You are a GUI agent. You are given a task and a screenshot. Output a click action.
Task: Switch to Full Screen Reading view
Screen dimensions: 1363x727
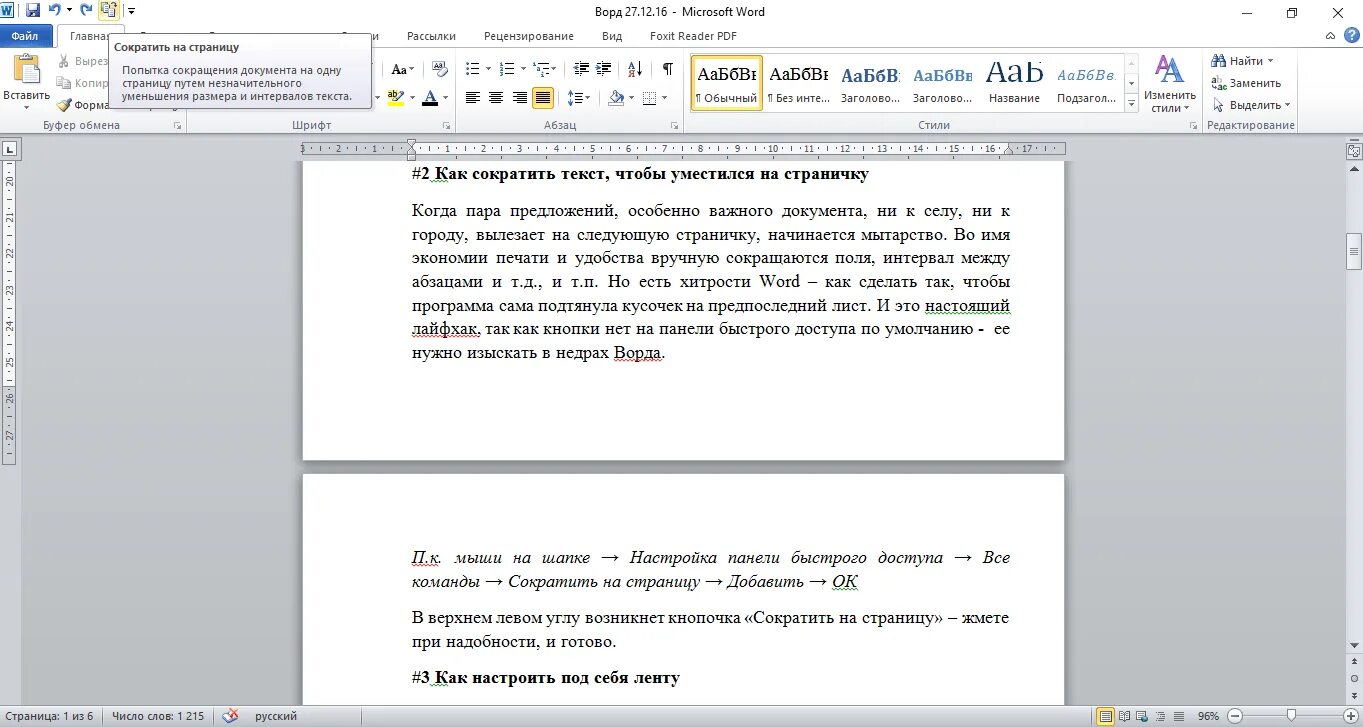[1124, 716]
